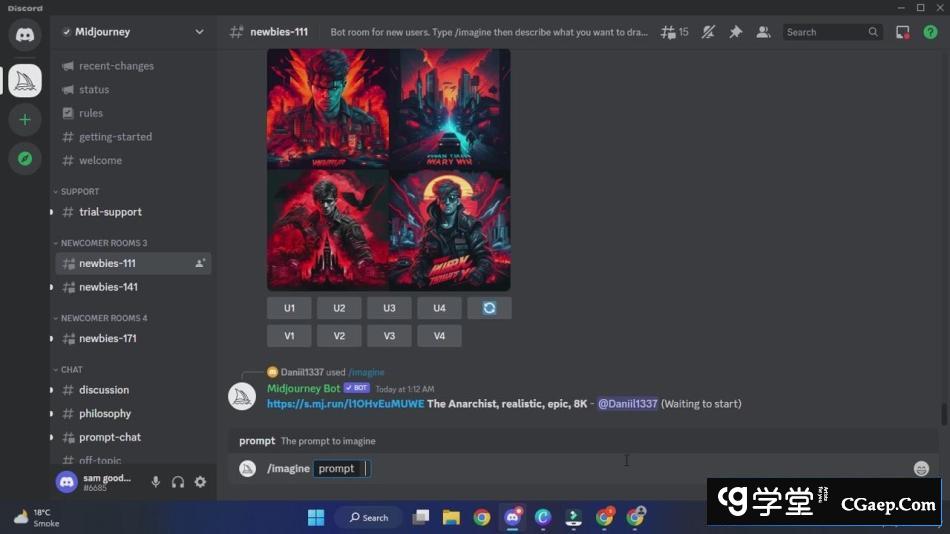This screenshot has width=950, height=534.
Task: Mute the microphone in user panel
Action: point(156,482)
